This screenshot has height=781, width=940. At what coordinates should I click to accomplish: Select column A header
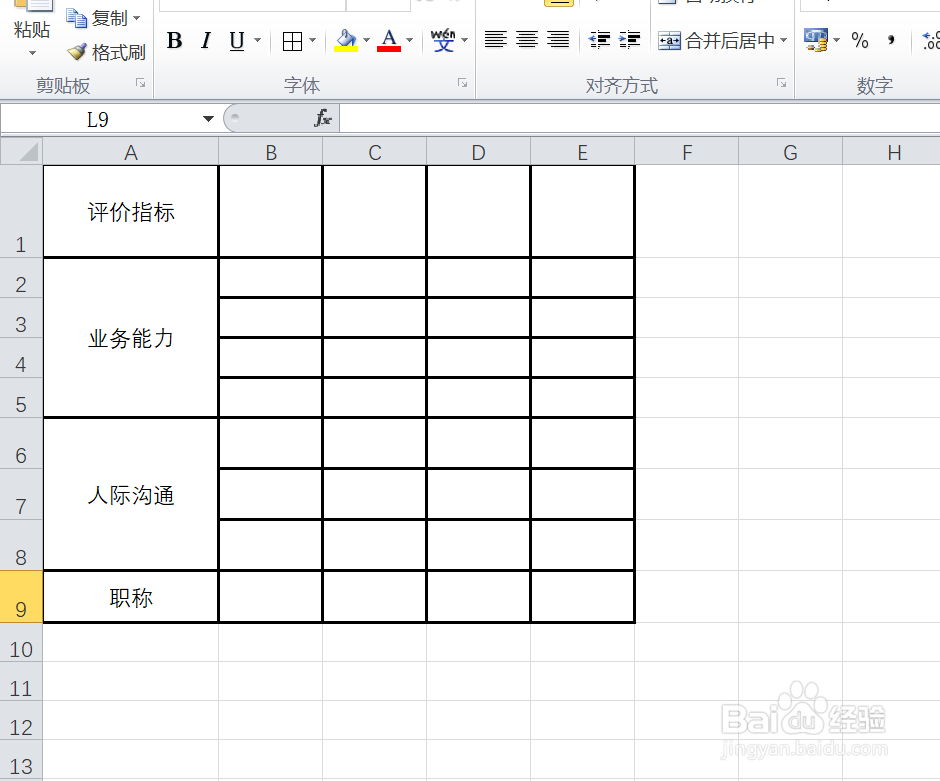[131, 152]
